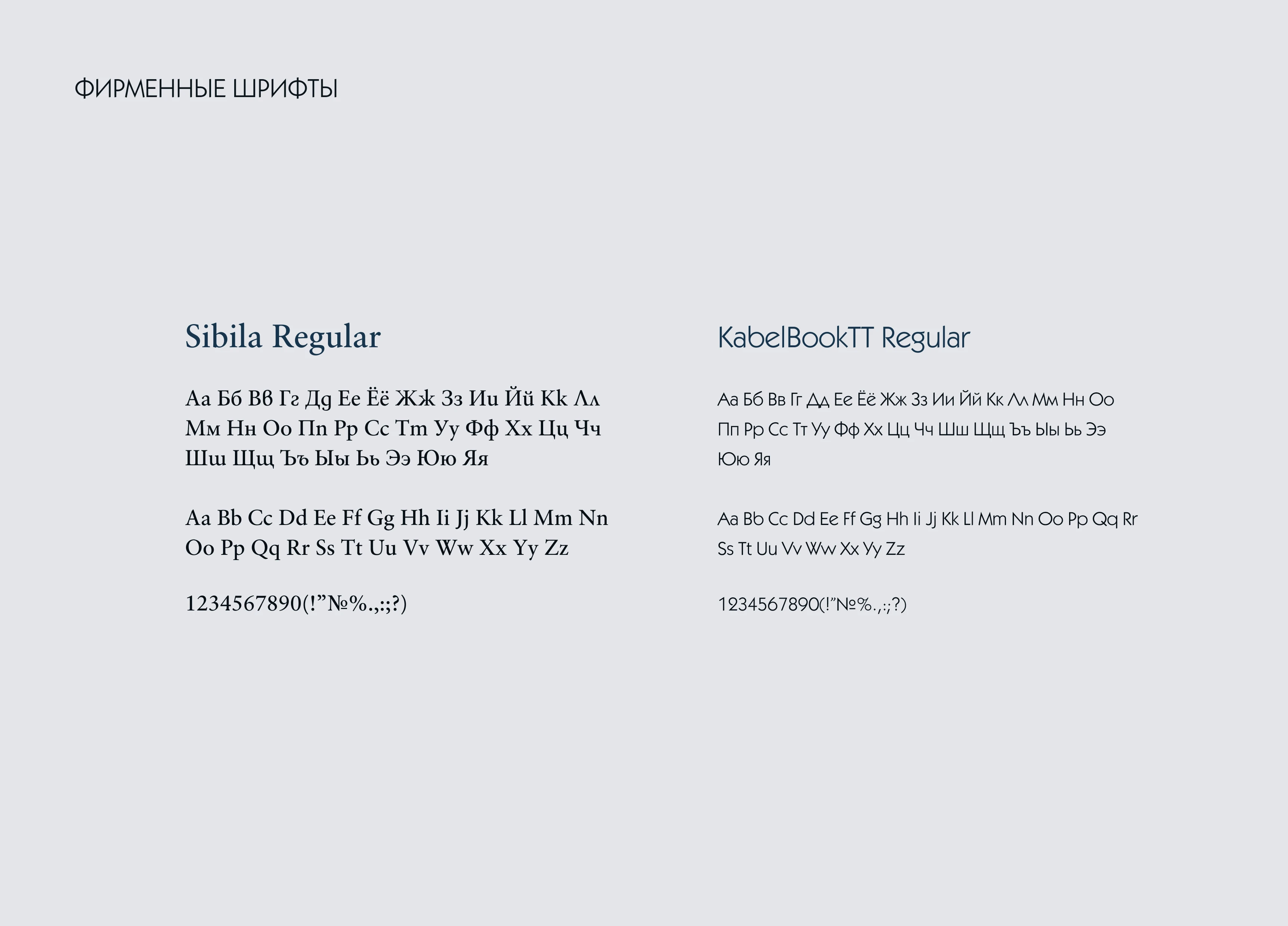This screenshot has height=926, width=1288.
Task: Click 'Rr' in the KabelBookTT Latin sample
Action: click(x=1130, y=519)
